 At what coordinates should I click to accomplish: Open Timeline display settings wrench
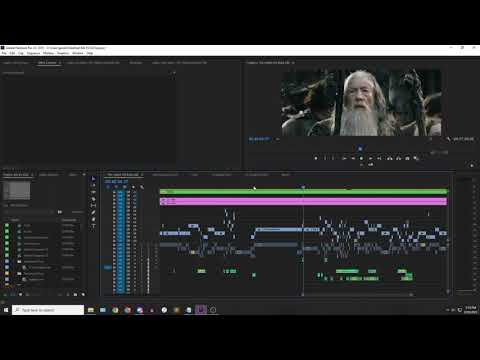point(142,187)
